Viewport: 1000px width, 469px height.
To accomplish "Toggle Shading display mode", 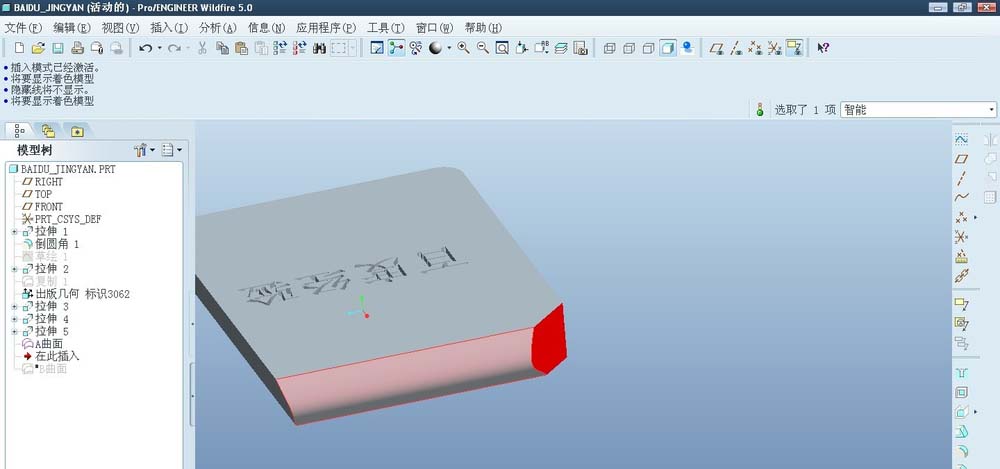I will [x=667, y=48].
